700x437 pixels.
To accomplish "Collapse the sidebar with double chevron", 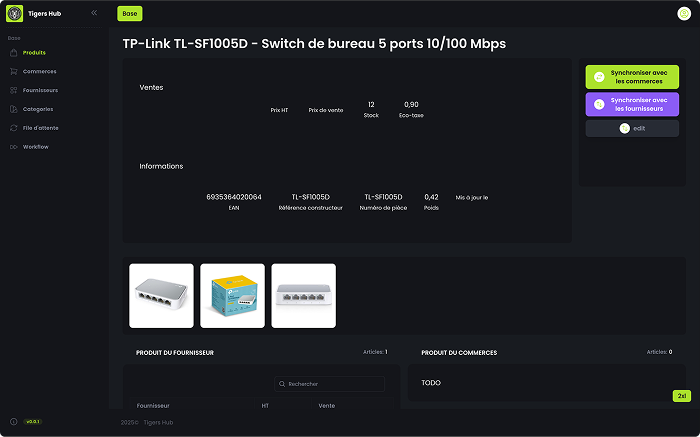I will [94, 13].
